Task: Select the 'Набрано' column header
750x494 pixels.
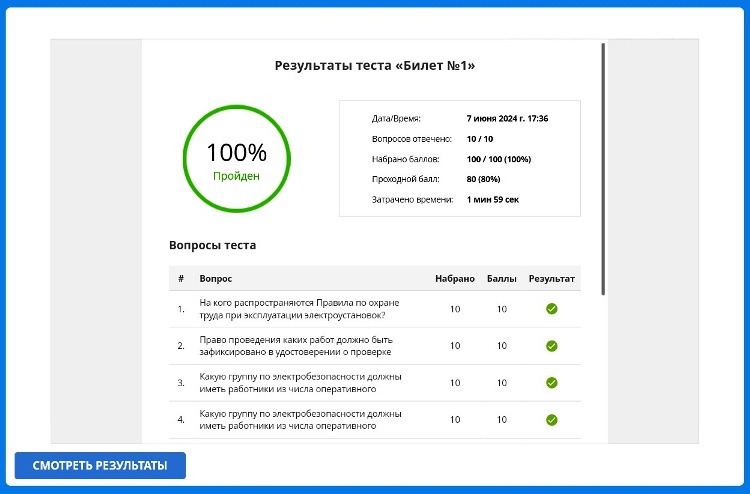Action: click(x=455, y=278)
